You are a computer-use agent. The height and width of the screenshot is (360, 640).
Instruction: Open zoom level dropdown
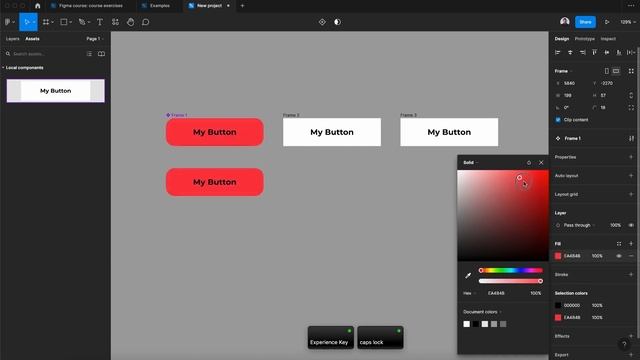[628, 22]
